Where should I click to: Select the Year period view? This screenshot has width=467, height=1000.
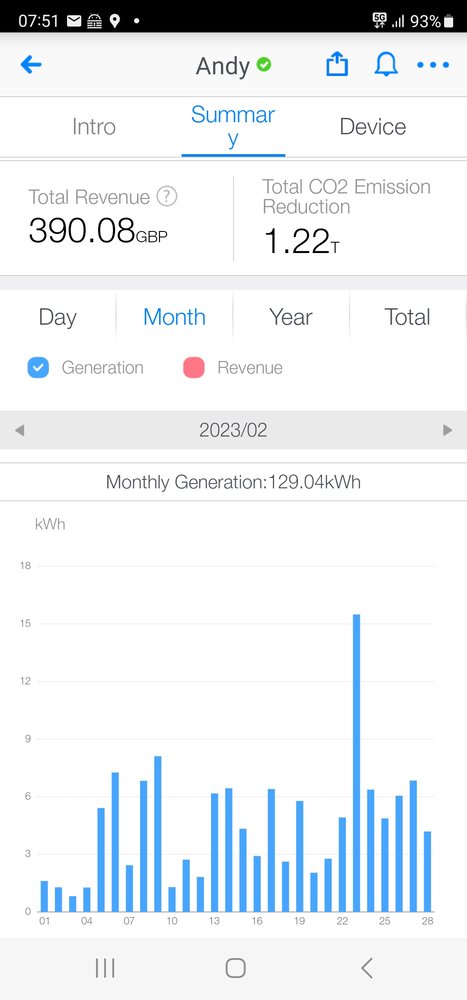pos(291,317)
